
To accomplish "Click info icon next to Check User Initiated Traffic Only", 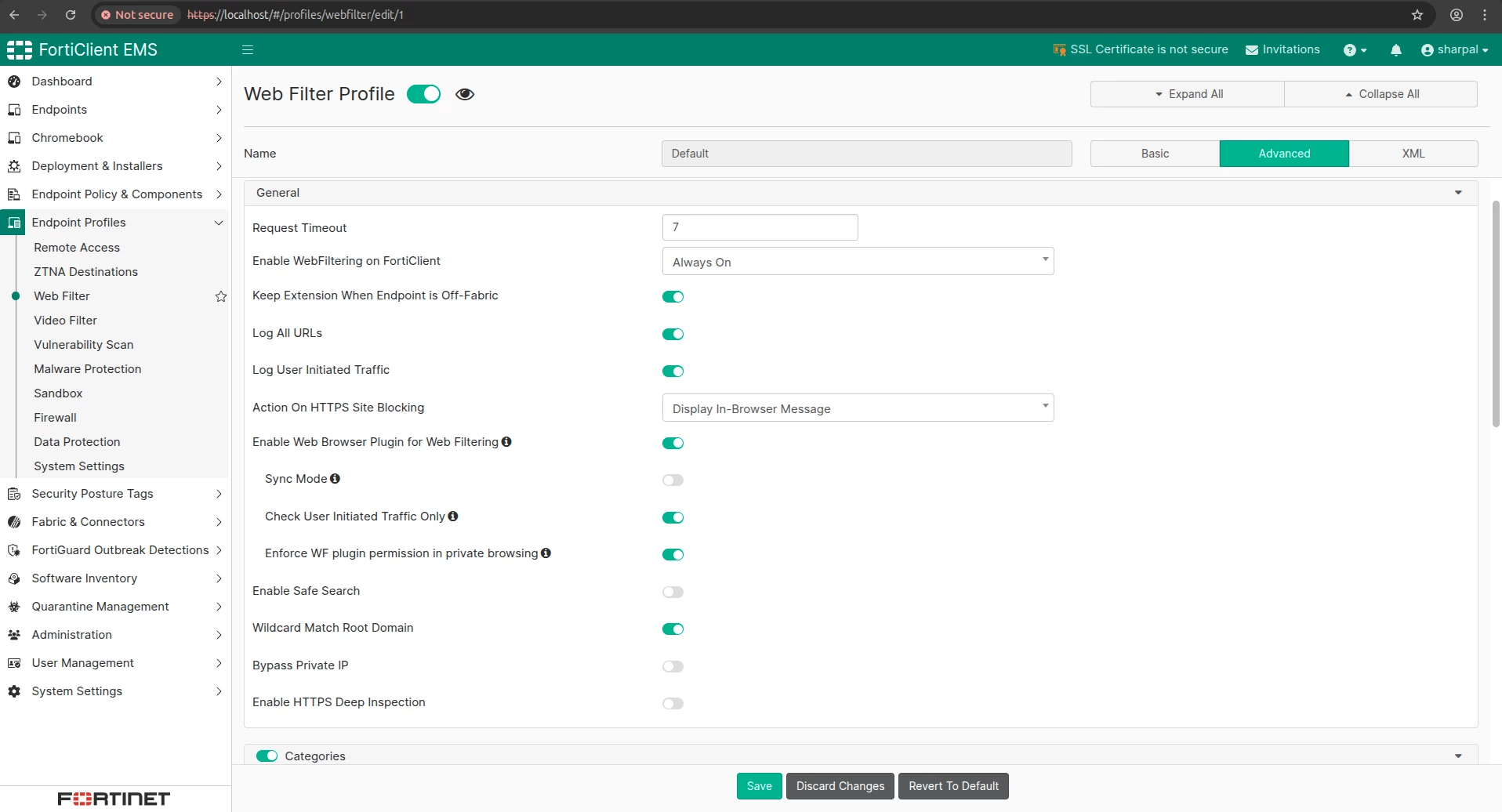I will coord(453,517).
